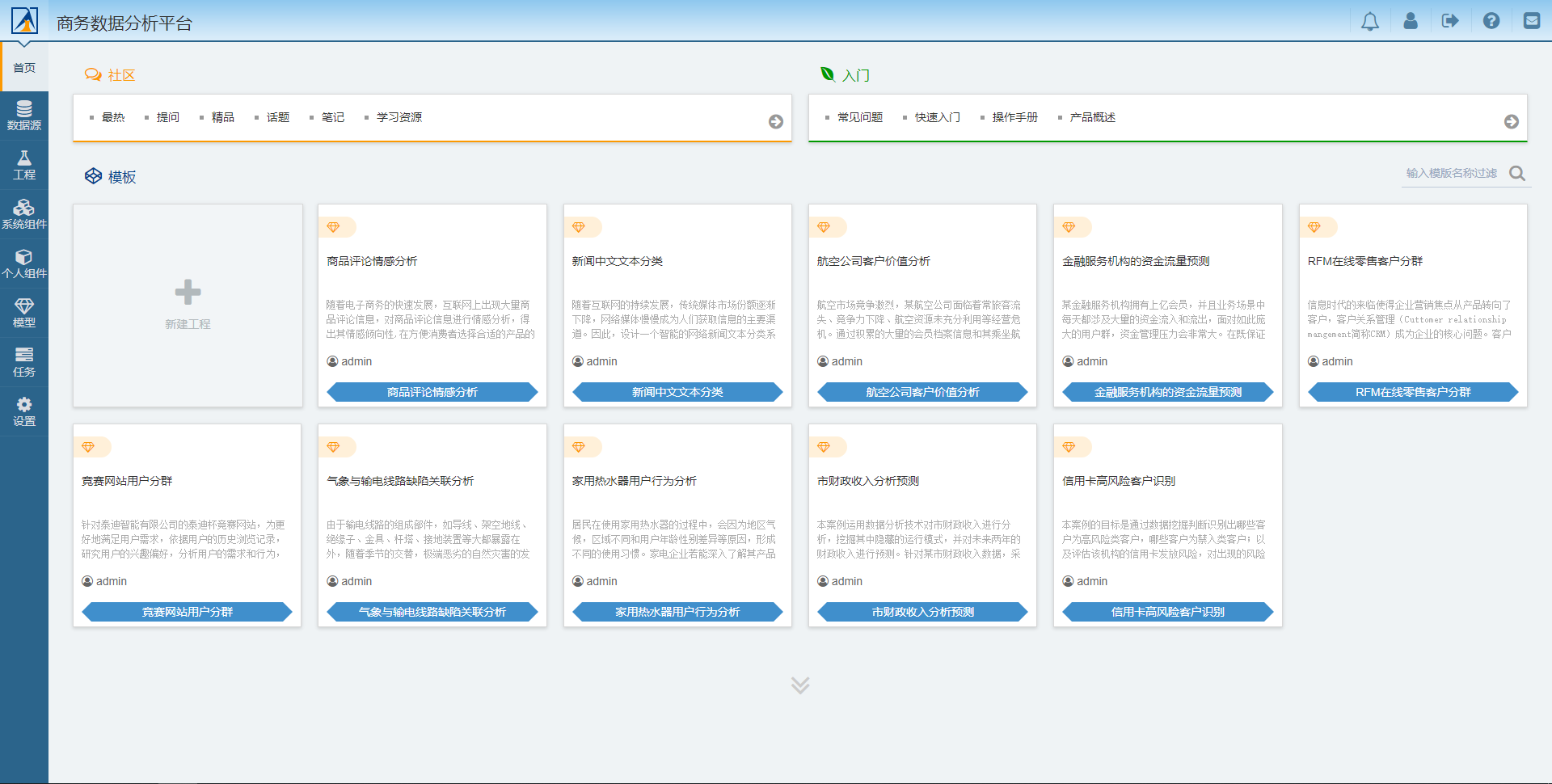Open 系统组件 in sidebar
This screenshot has width=1552, height=784.
[24, 214]
